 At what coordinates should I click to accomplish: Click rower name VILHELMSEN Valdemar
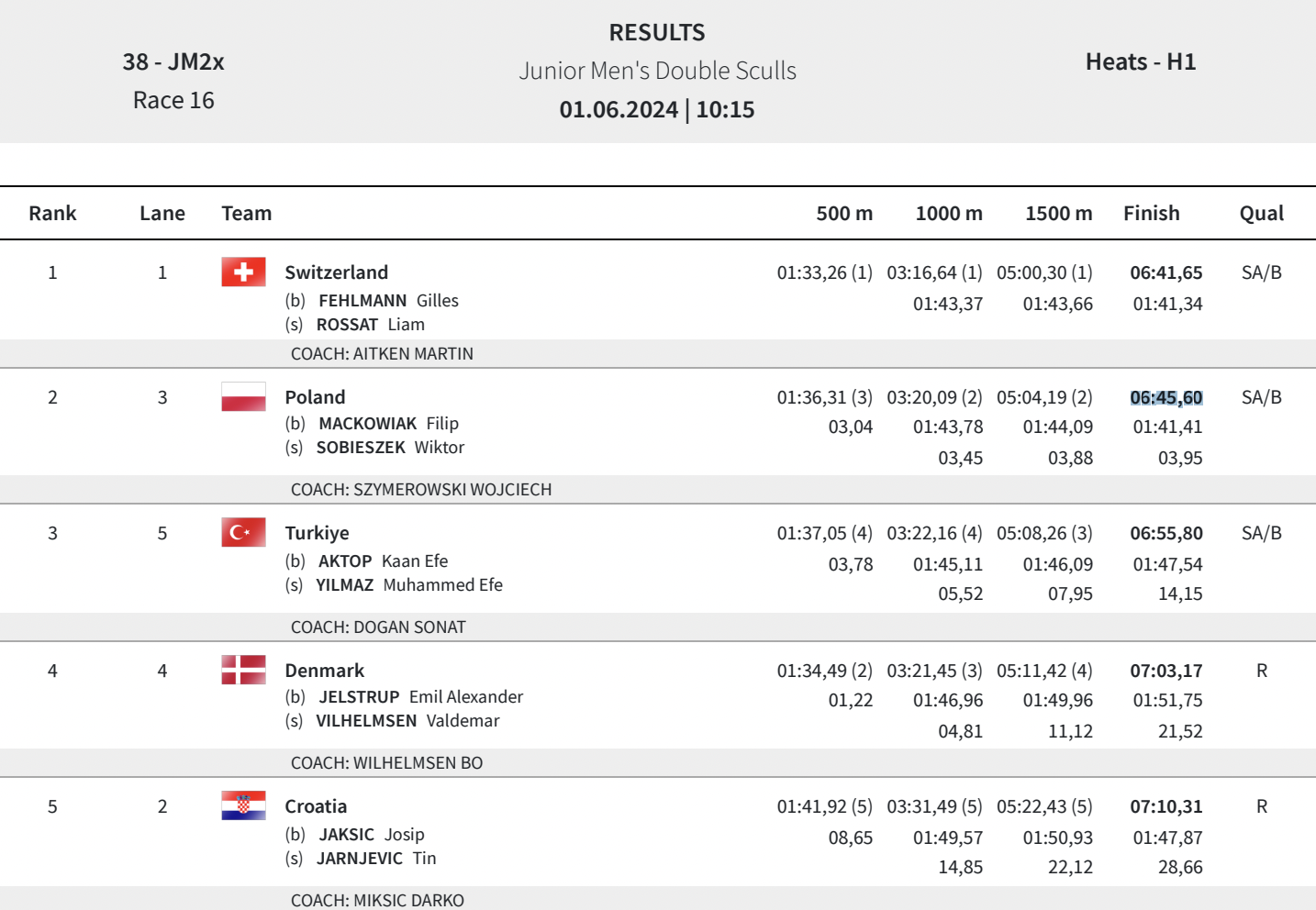pos(407,721)
